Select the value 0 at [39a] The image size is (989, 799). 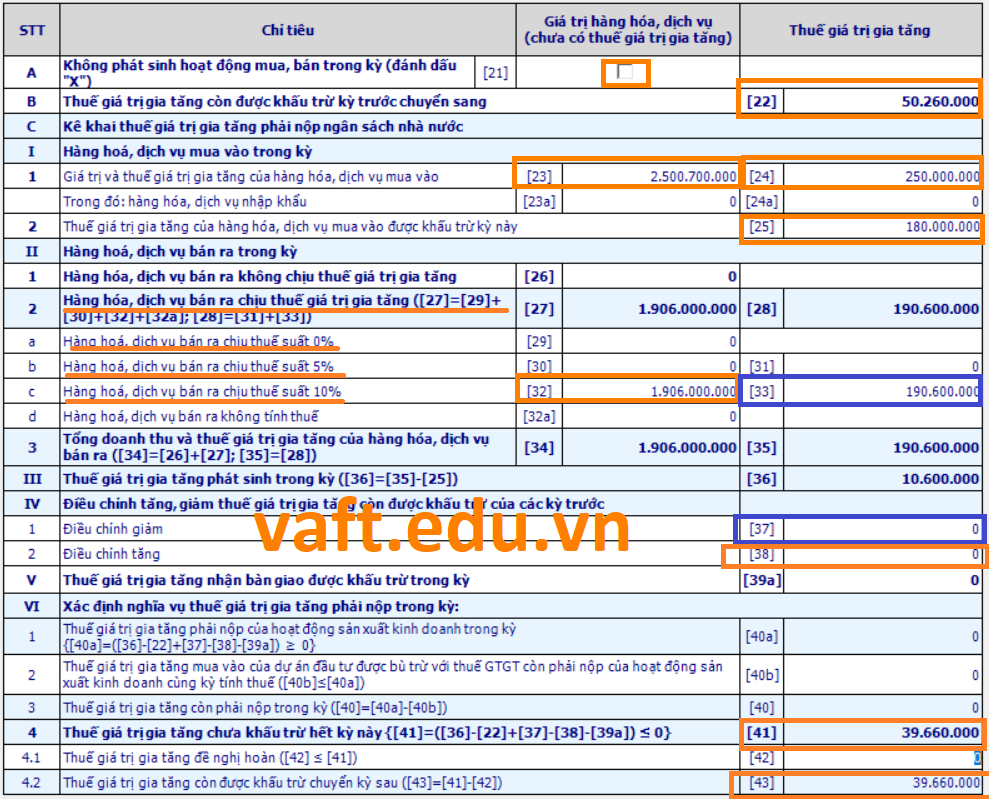tap(974, 580)
